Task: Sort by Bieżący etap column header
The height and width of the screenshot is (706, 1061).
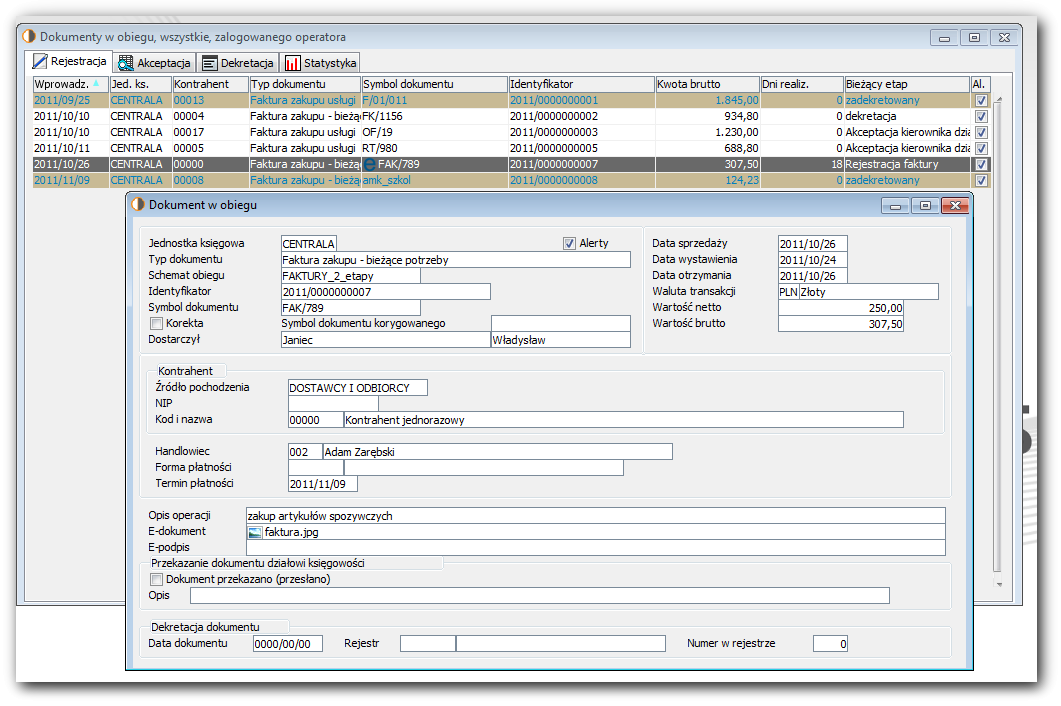Action: click(907, 84)
